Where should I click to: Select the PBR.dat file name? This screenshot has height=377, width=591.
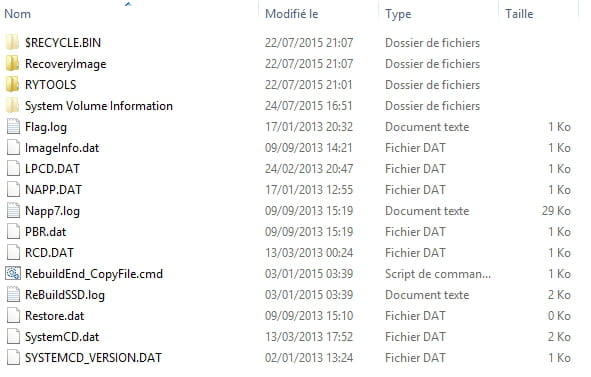click(45, 232)
